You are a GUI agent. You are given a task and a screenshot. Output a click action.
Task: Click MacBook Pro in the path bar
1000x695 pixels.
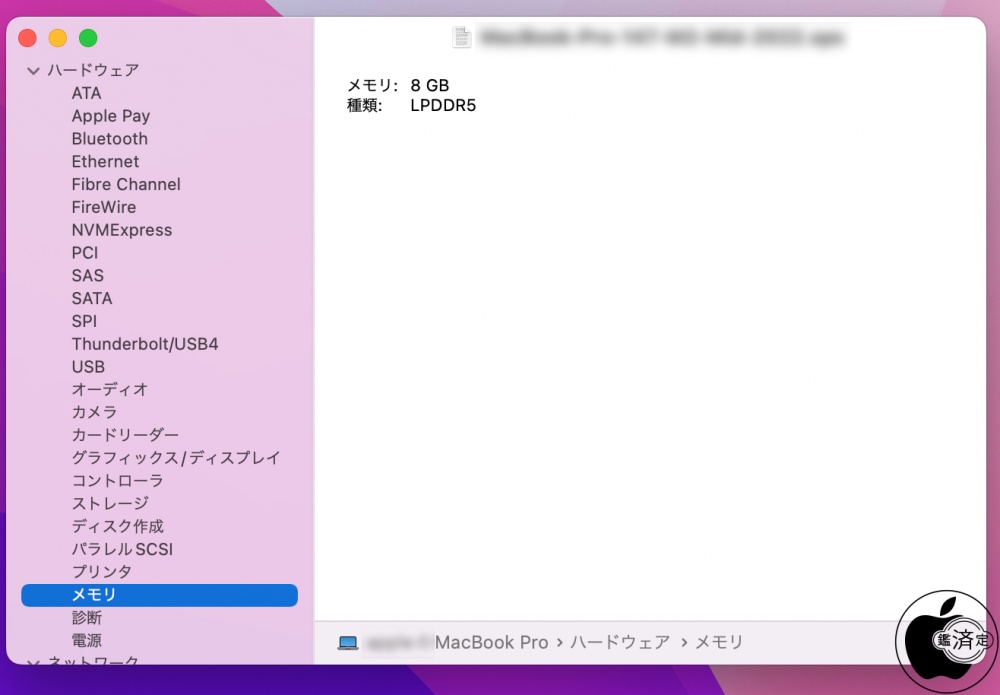tap(491, 642)
